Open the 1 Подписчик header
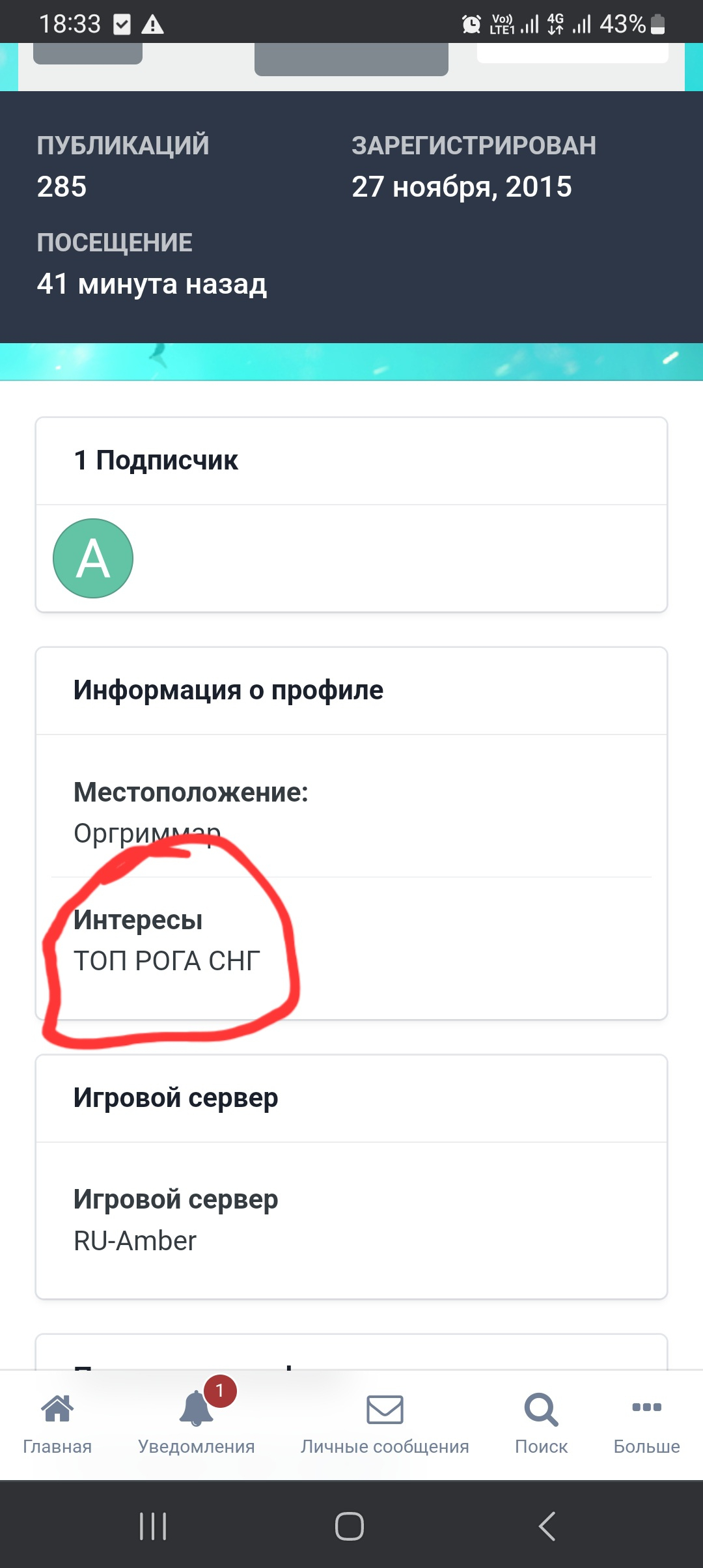This screenshot has width=703, height=1568. pyautogui.click(x=156, y=460)
